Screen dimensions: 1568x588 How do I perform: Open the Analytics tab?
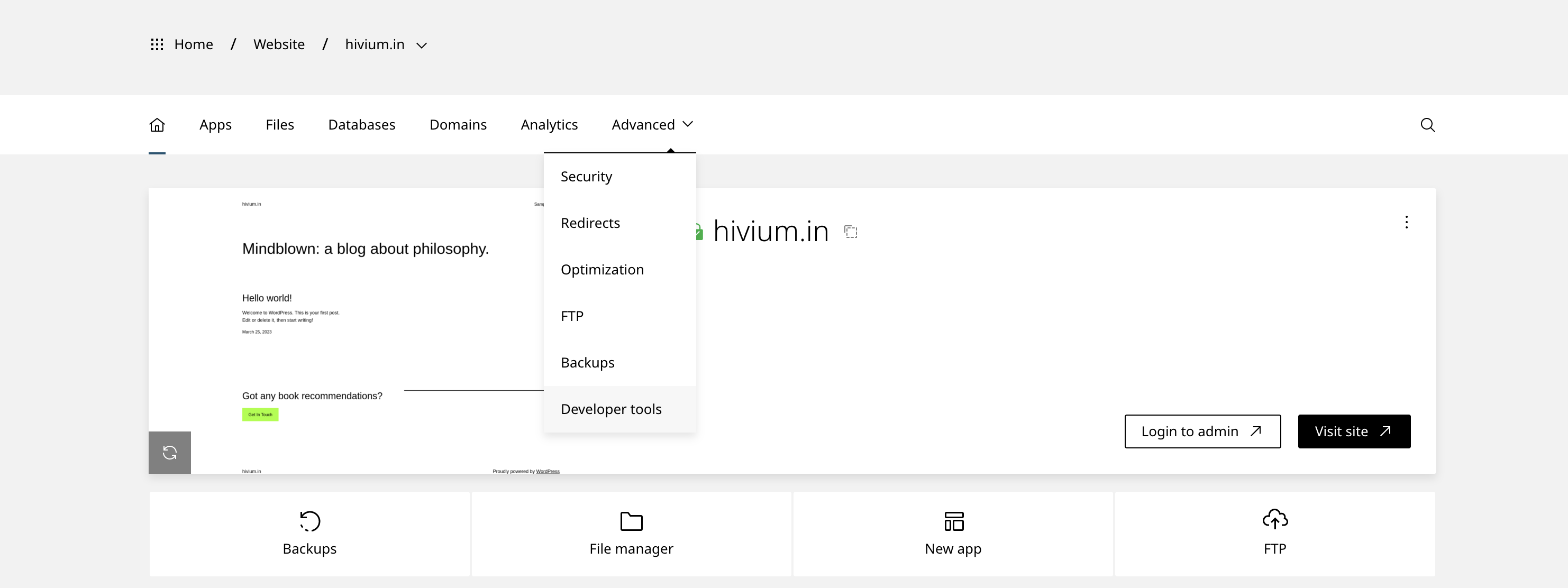click(549, 125)
